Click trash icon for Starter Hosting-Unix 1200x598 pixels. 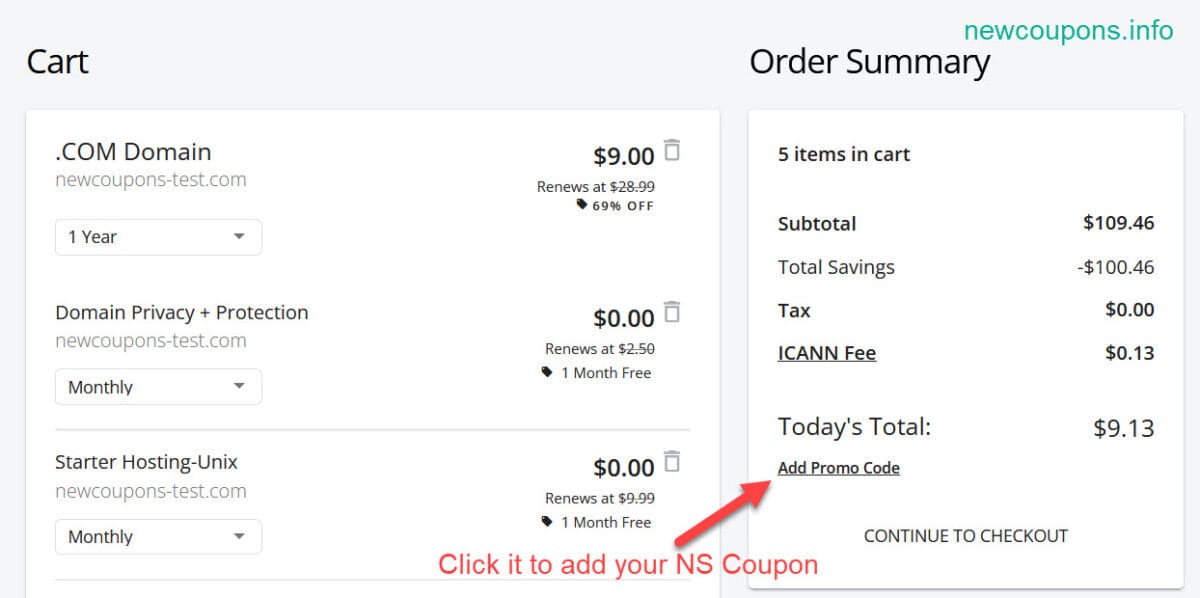tap(672, 461)
